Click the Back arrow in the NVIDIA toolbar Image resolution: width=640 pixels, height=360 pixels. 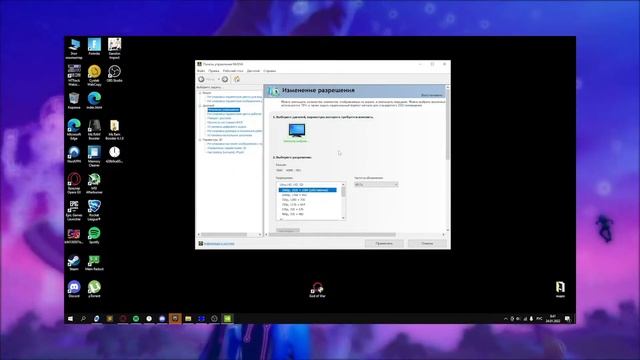(x=201, y=79)
